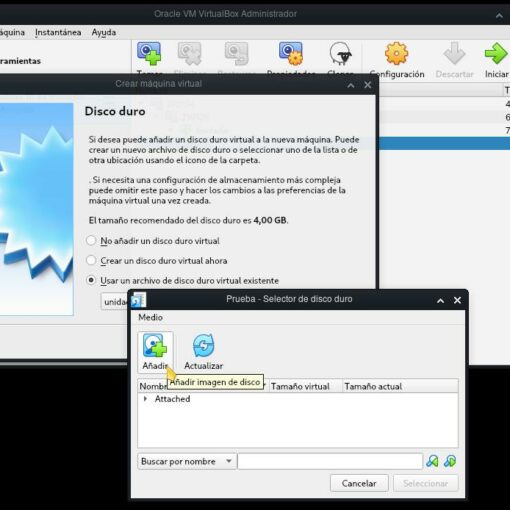Open Configuración gear icon
This screenshot has width=510, height=510.
pyautogui.click(x=396, y=53)
